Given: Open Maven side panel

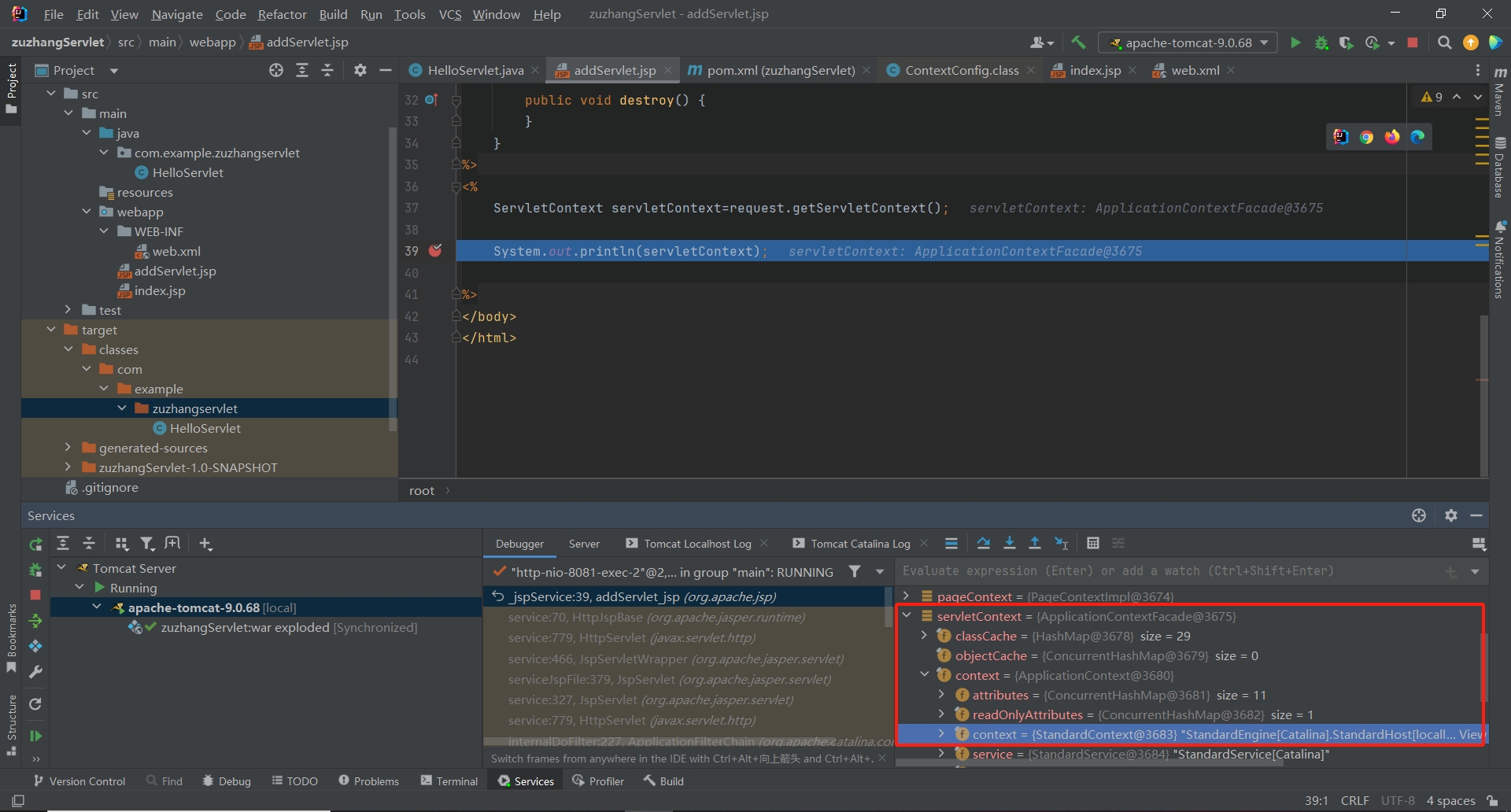Looking at the screenshot, I should click(x=1500, y=90).
